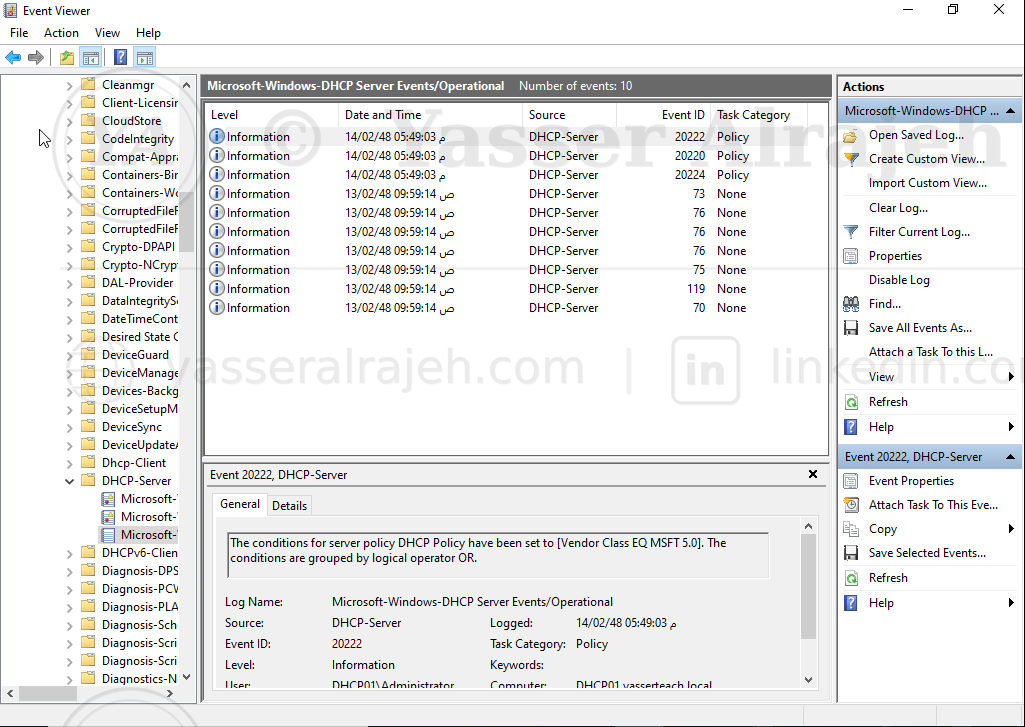1025x727 pixels.
Task: Click the green Refresh icon in the Event 20222 section
Action: [850, 578]
